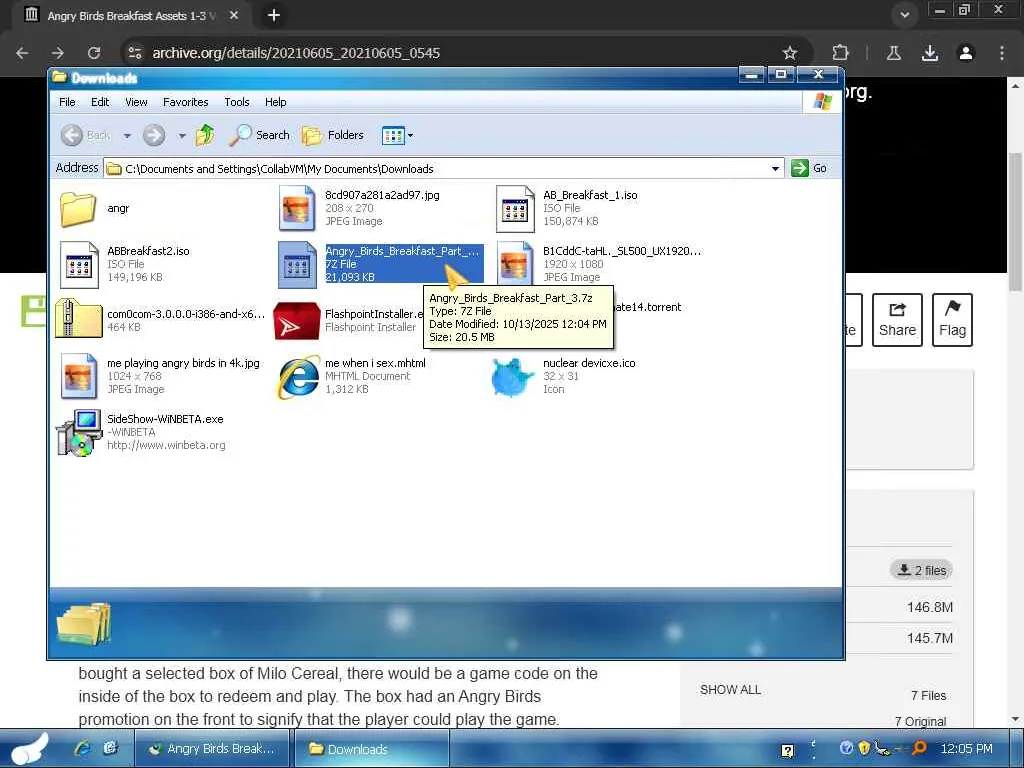Switch to Angry Birds Break... taskbar button
Screen dimensions: 1024x768
212,748
